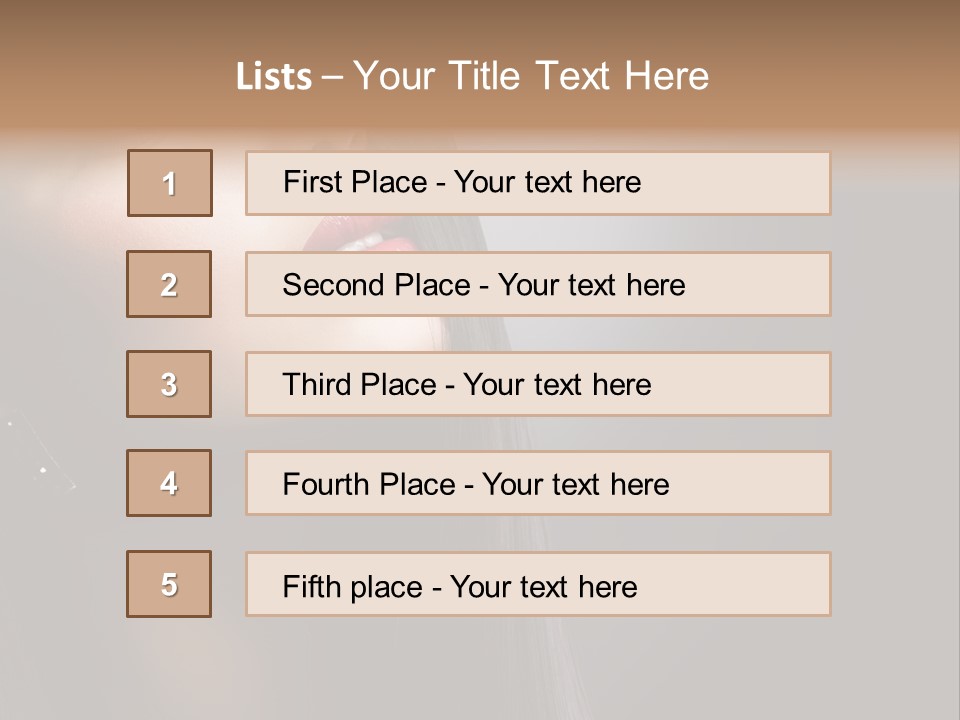
Task: Click the bold word Lists in the title
Action: pos(274,77)
